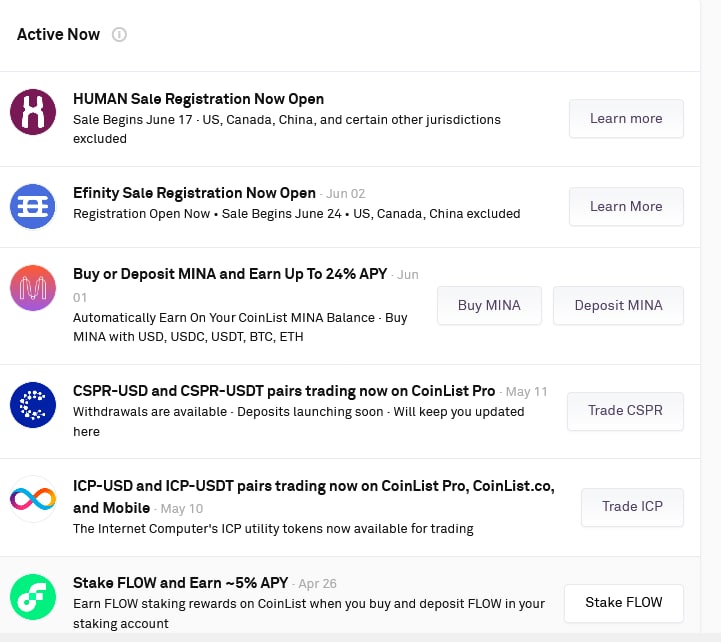Click the MINA token logo icon

(33, 288)
